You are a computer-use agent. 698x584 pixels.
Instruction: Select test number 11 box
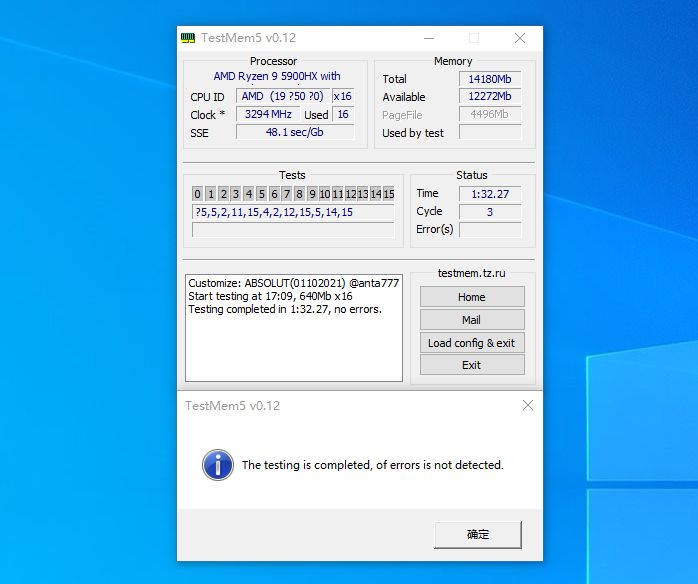(x=338, y=194)
